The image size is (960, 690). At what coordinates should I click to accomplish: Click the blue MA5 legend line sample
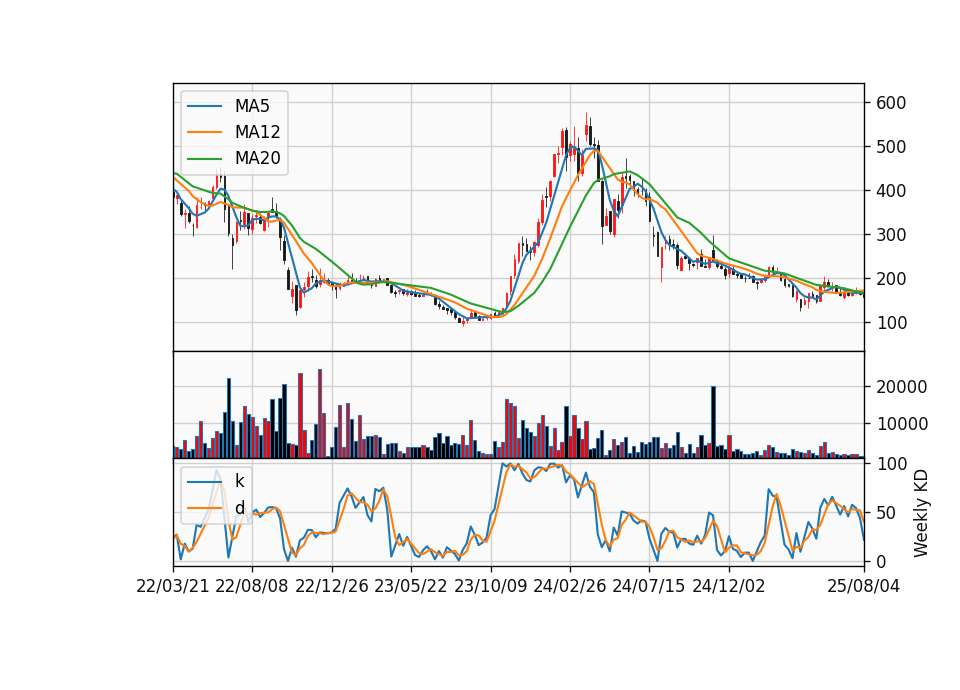click(204, 106)
